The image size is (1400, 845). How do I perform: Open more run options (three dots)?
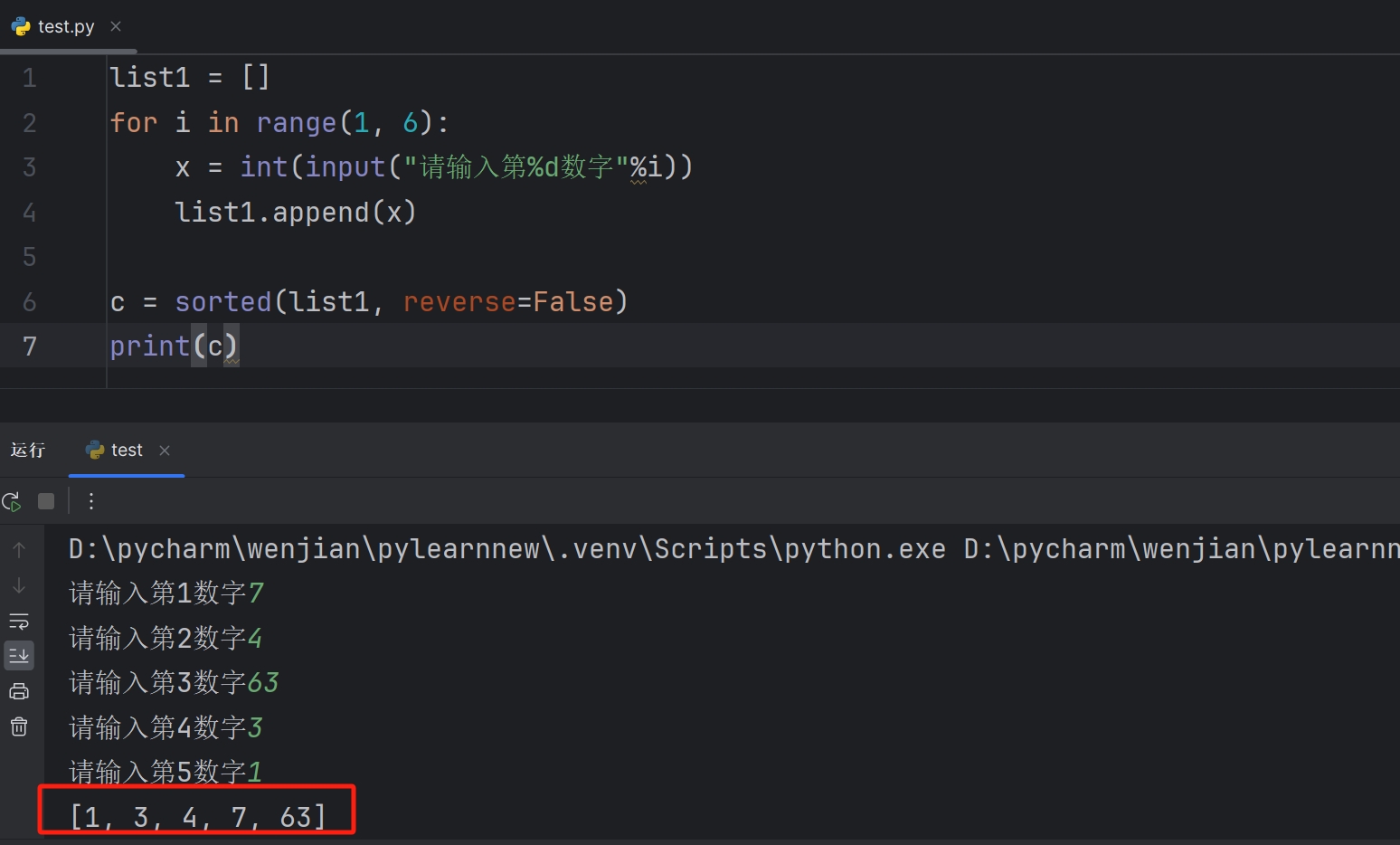[x=91, y=501]
